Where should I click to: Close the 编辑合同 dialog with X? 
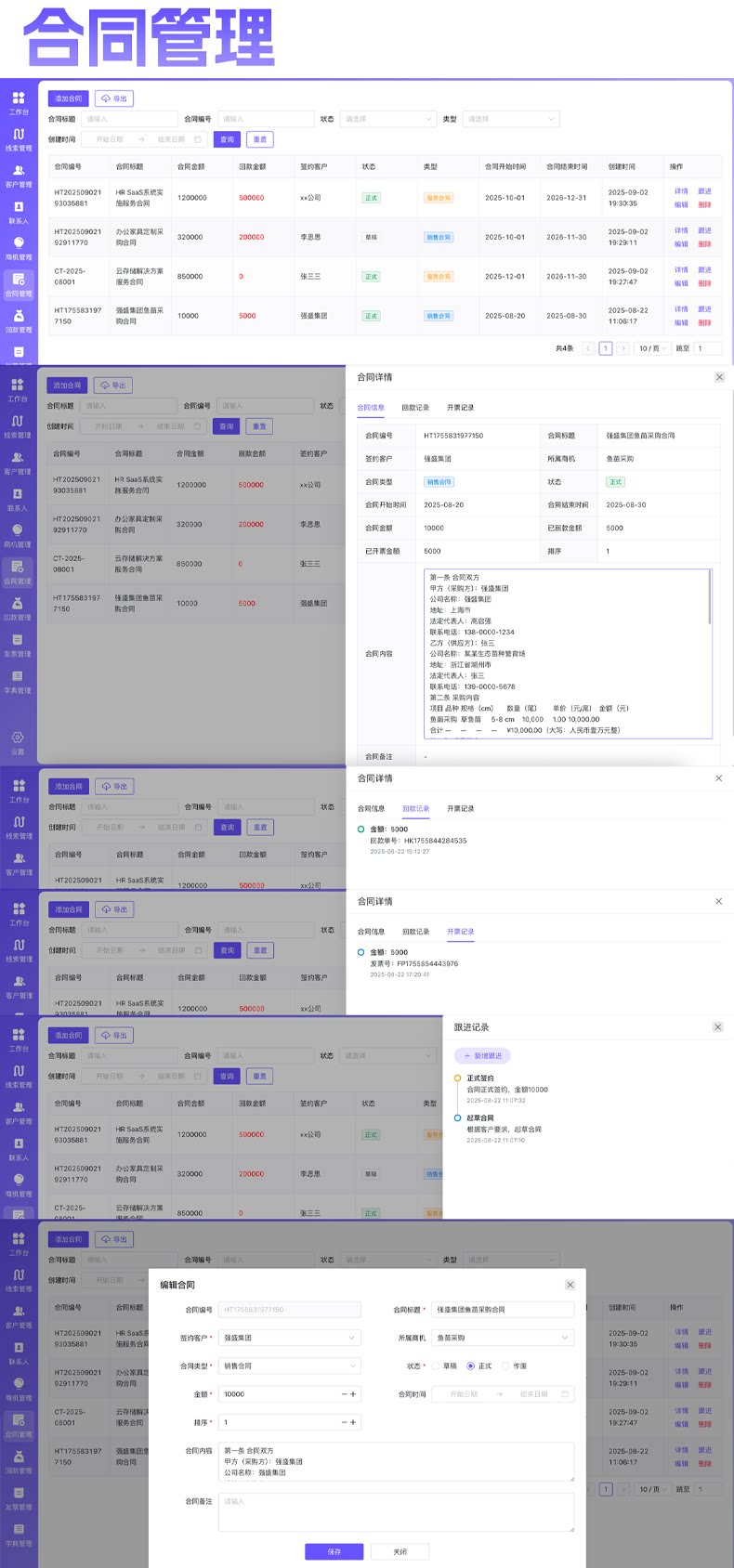(570, 1285)
